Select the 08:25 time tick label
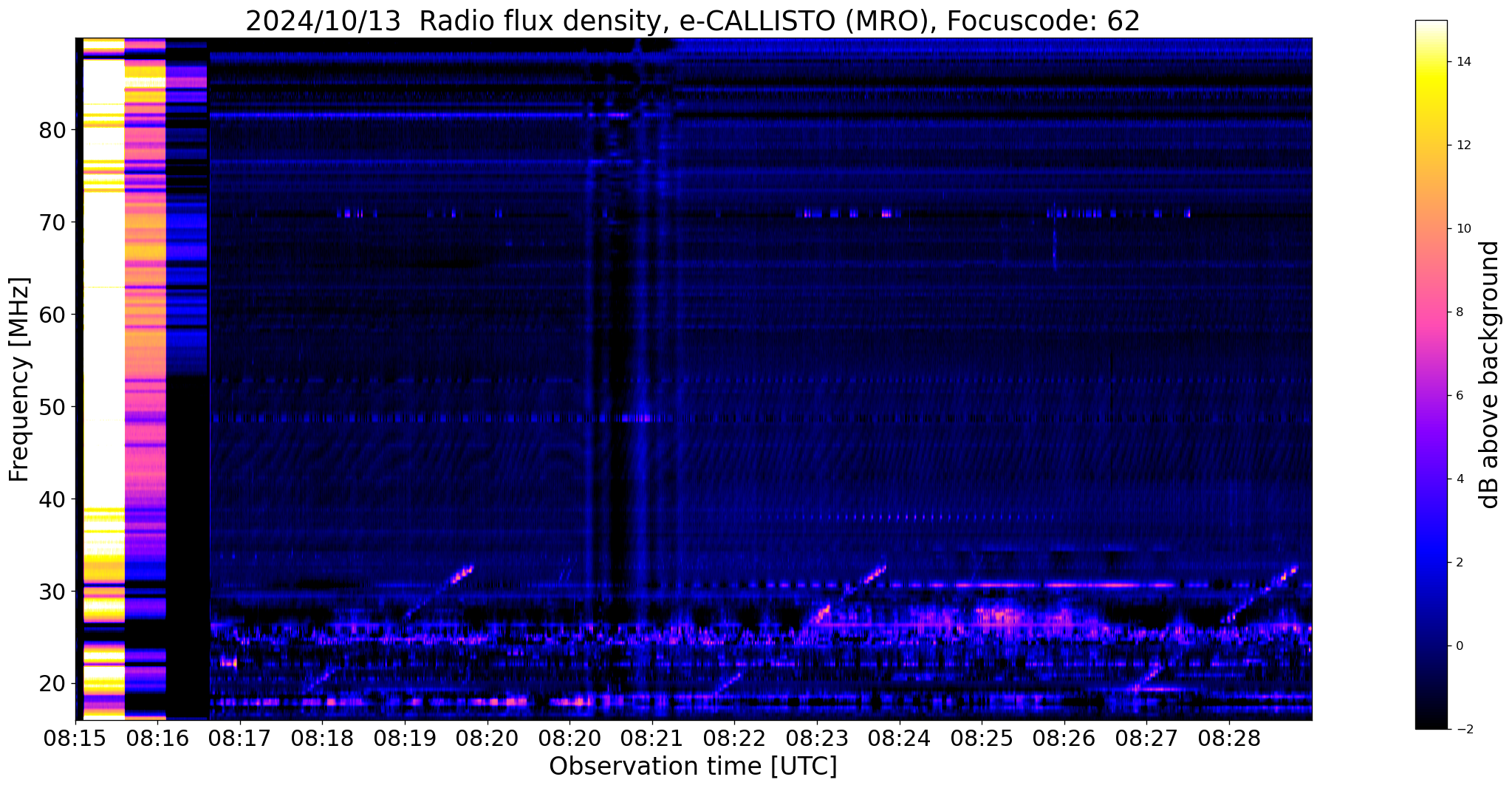The image size is (1512, 788). 982,737
